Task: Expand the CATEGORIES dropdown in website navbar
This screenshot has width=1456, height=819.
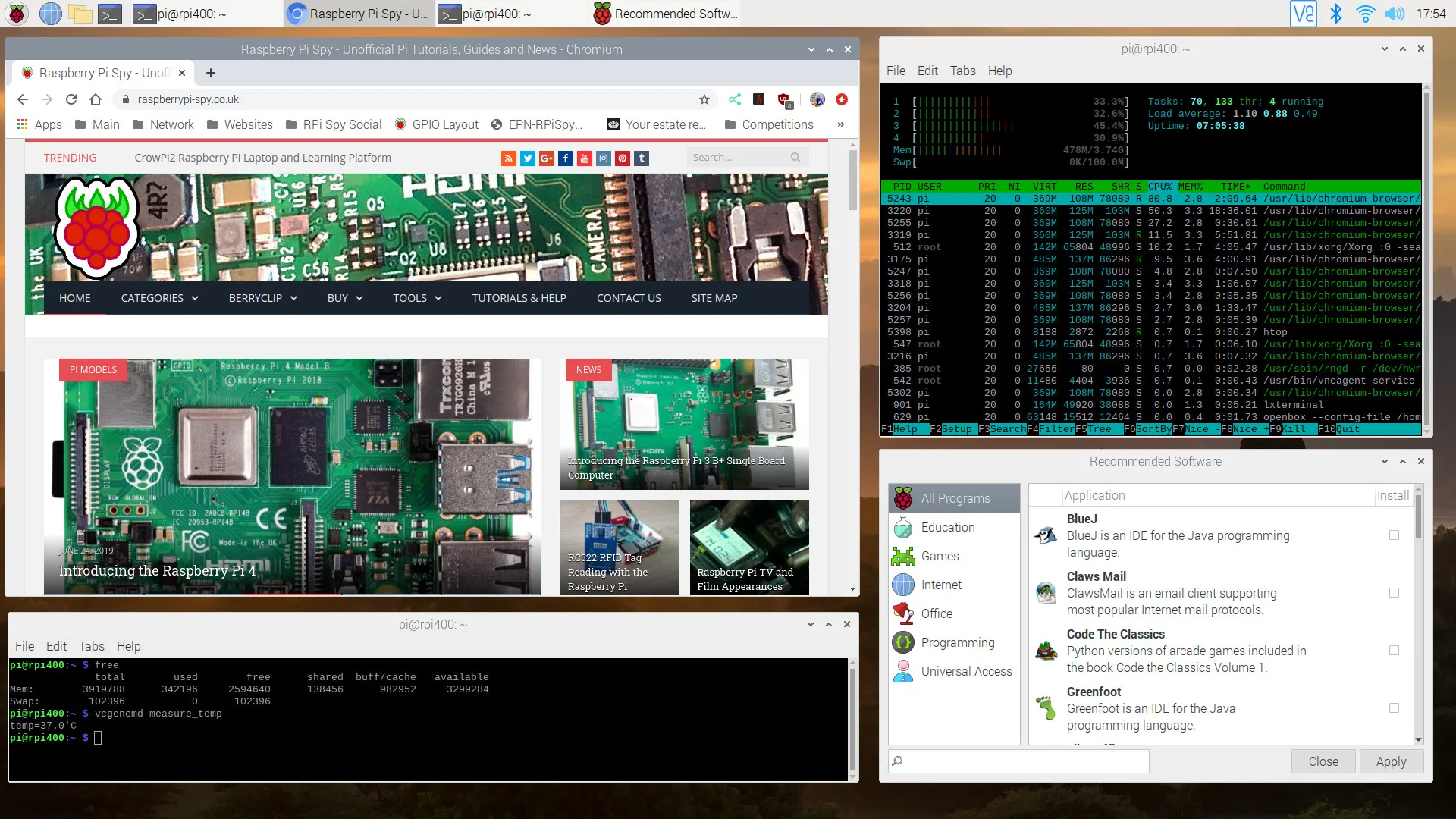Action: 157,298
